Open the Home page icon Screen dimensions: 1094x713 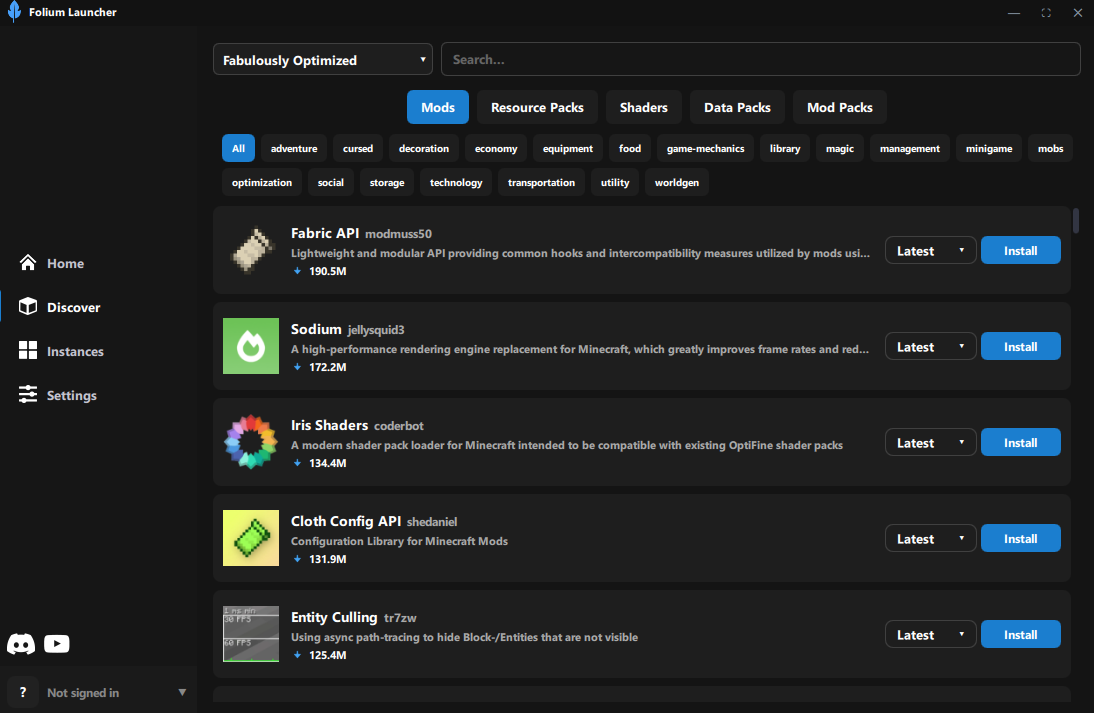[28, 262]
